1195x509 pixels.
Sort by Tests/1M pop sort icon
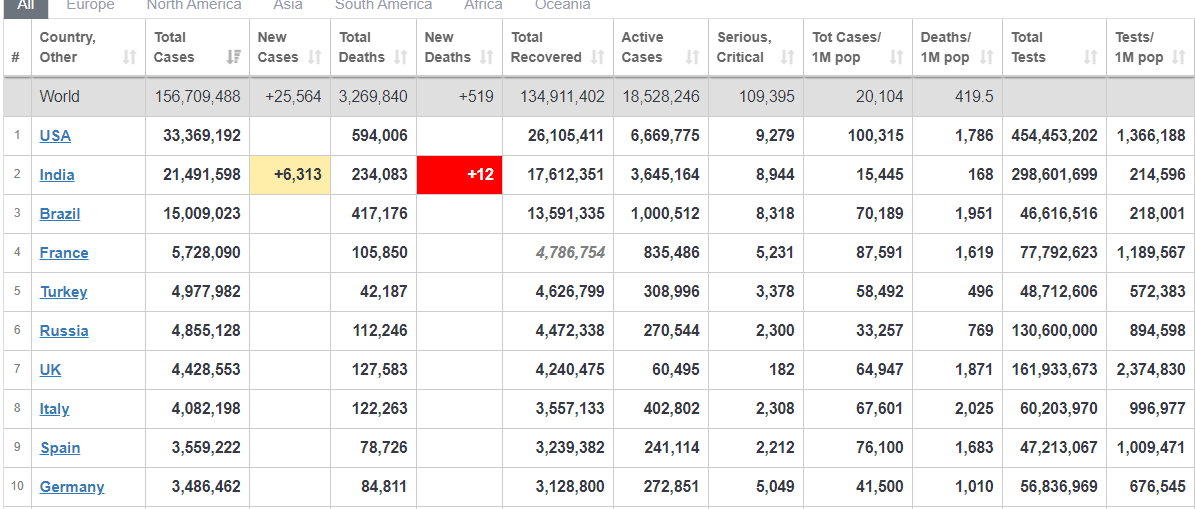coord(1178,57)
